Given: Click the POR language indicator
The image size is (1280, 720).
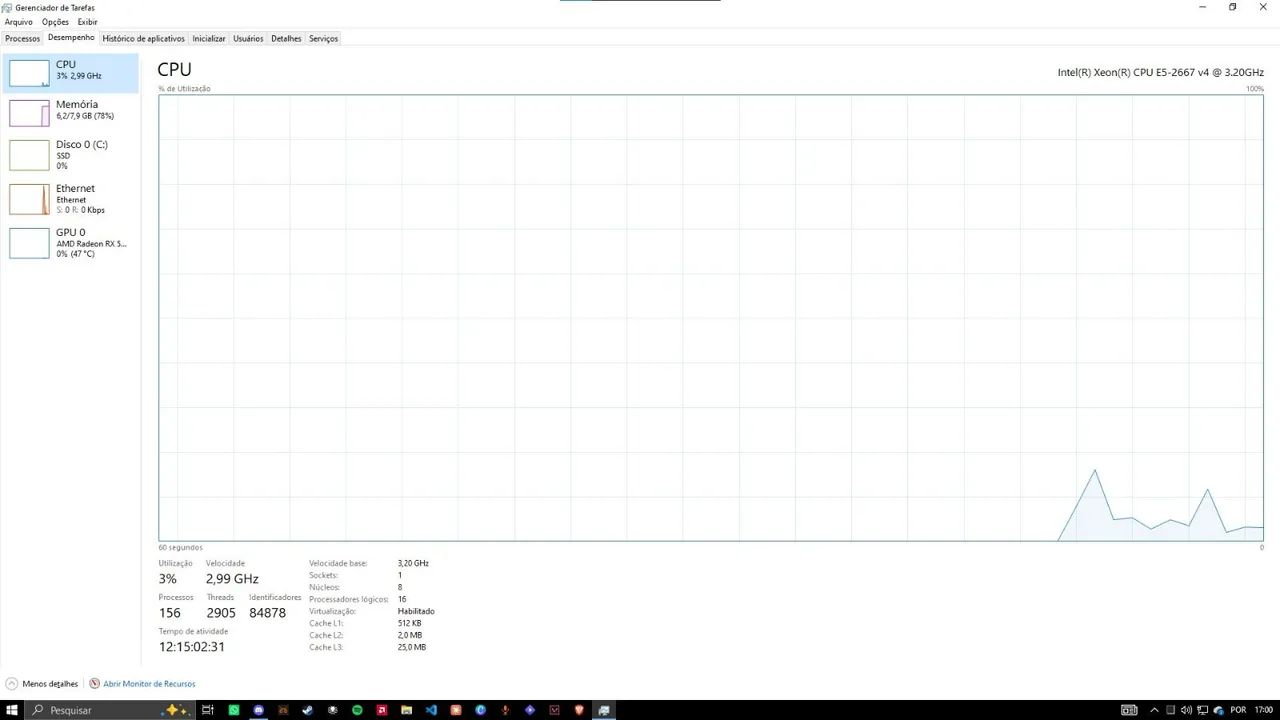Looking at the screenshot, I should point(1238,710).
